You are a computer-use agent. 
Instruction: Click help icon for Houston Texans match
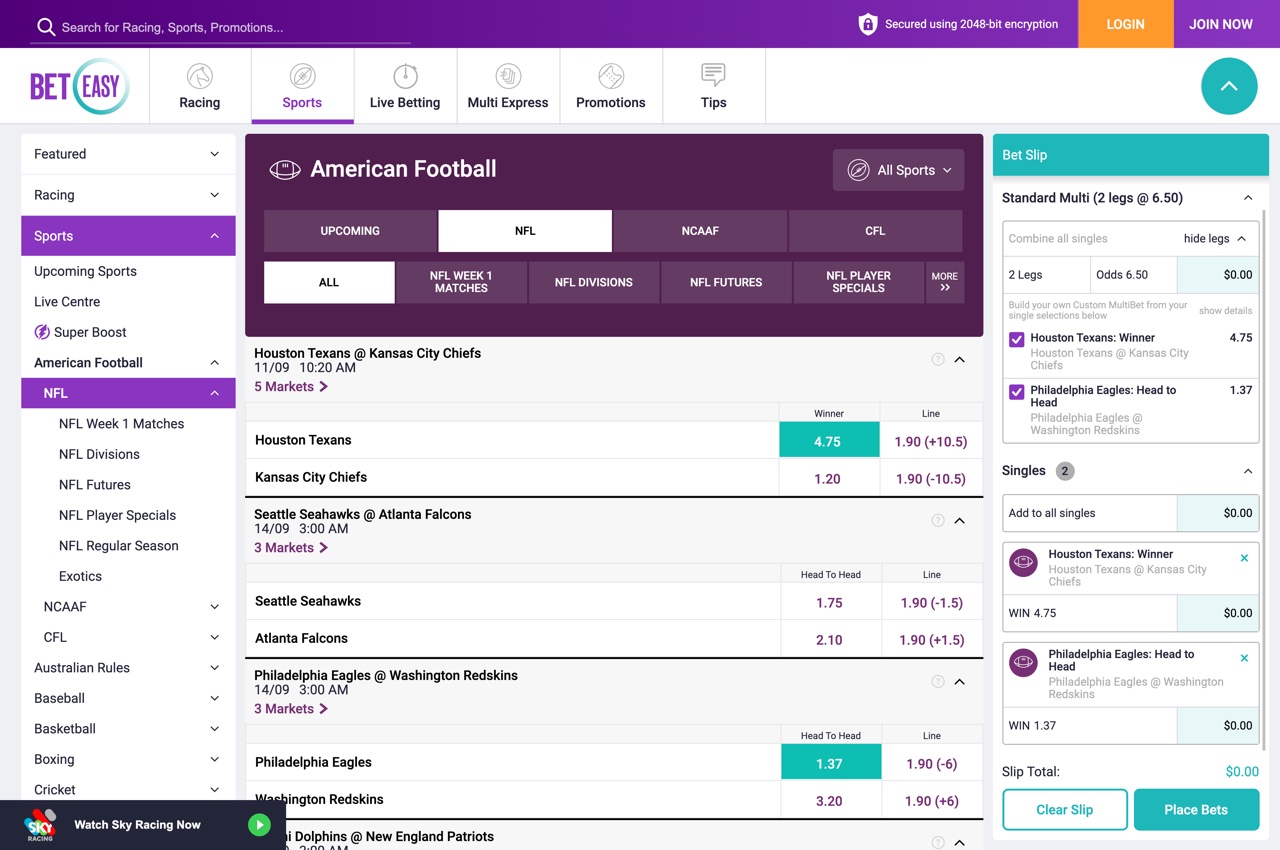pos(938,359)
